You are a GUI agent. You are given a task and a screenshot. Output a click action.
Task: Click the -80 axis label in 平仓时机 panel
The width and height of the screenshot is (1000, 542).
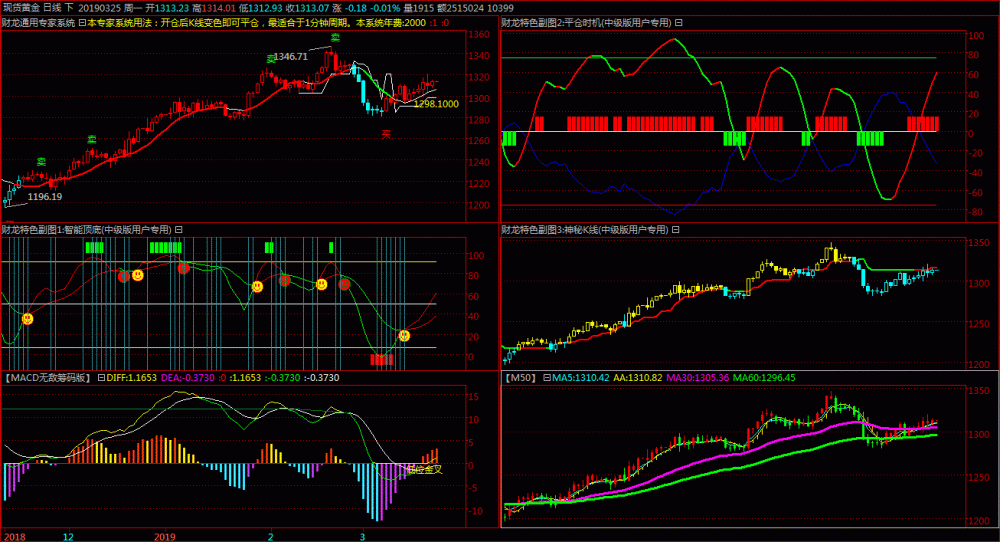[975, 212]
